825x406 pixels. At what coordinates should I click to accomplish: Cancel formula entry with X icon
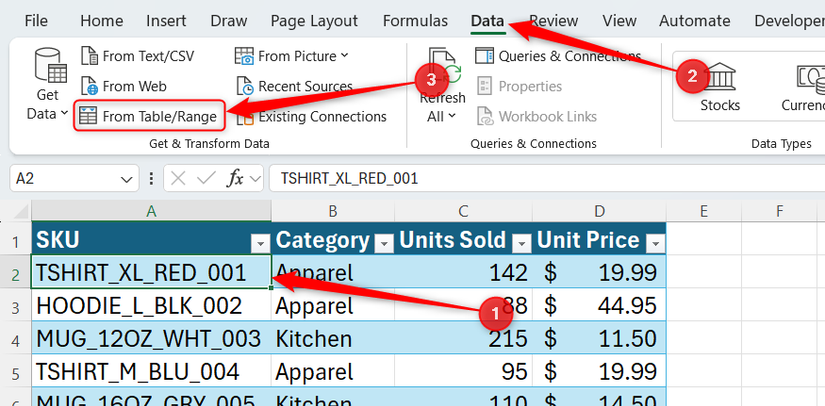[x=178, y=179]
